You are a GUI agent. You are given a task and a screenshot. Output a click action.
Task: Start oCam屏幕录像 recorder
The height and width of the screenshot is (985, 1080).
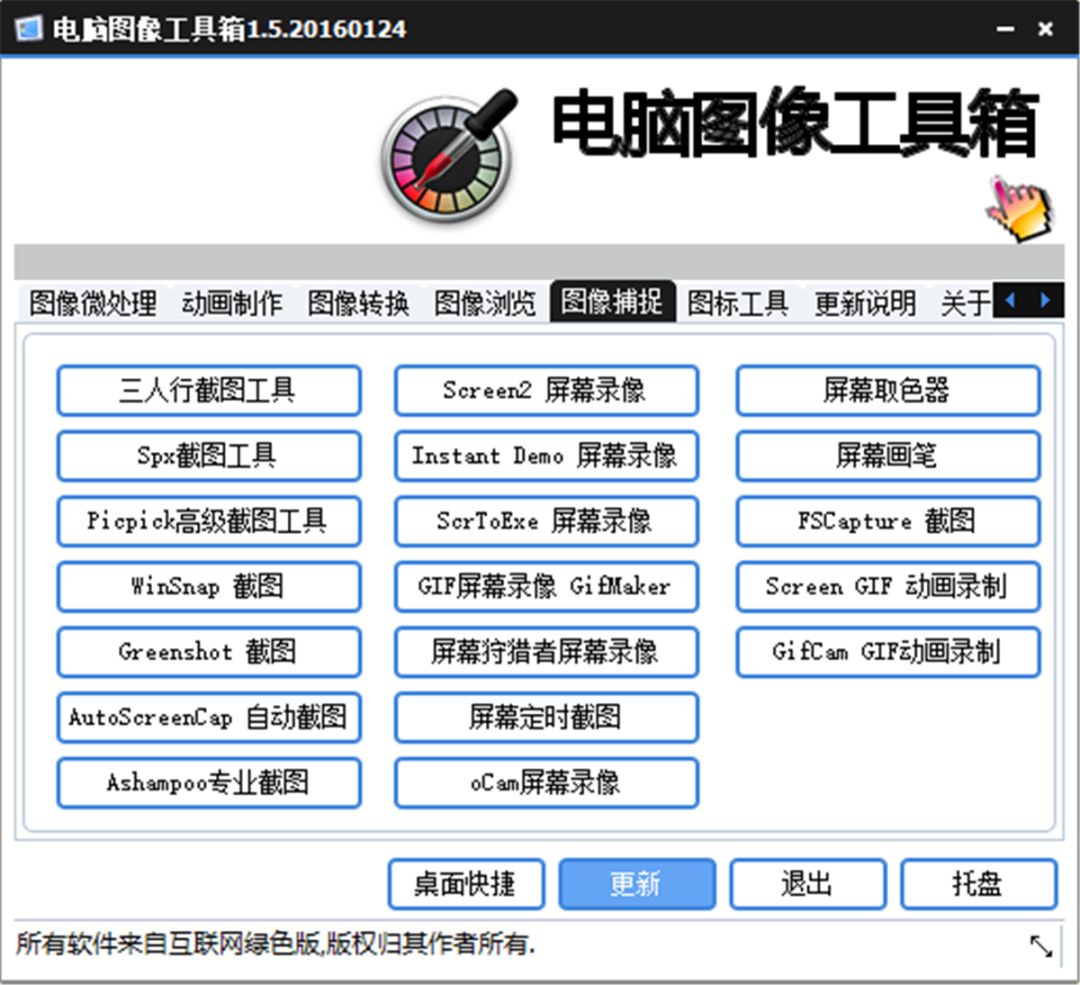coord(546,783)
